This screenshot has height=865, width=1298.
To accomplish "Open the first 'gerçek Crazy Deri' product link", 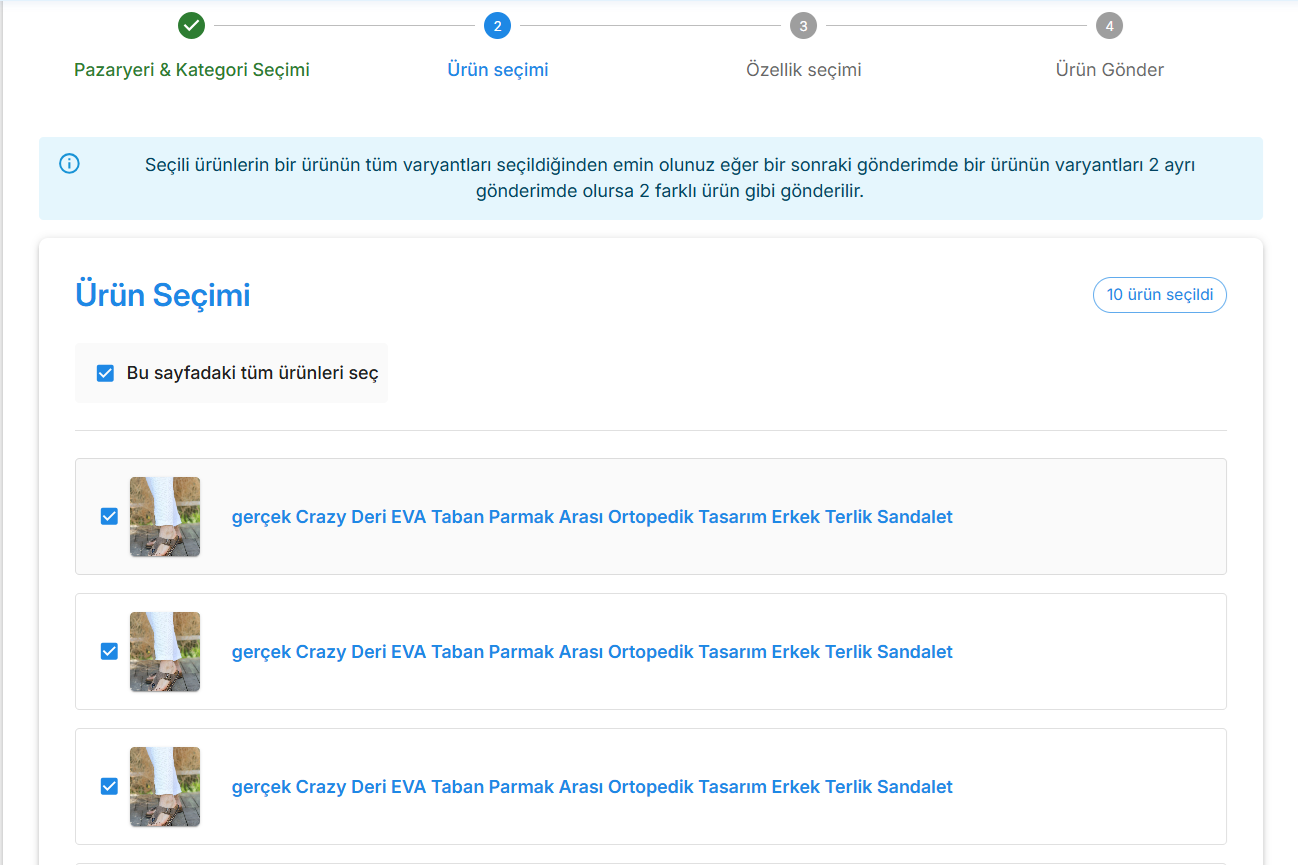I will 592,517.
